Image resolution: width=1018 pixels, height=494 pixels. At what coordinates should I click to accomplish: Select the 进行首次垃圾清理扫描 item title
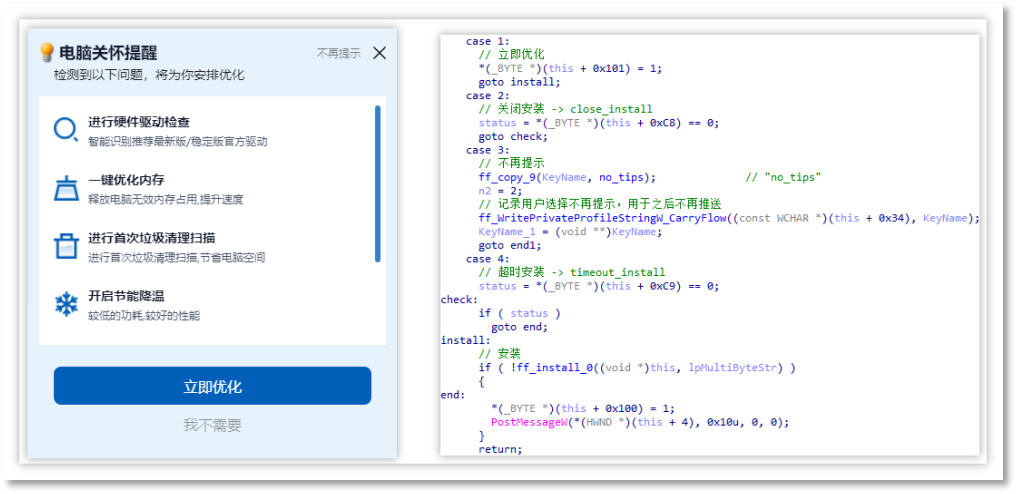click(152, 238)
